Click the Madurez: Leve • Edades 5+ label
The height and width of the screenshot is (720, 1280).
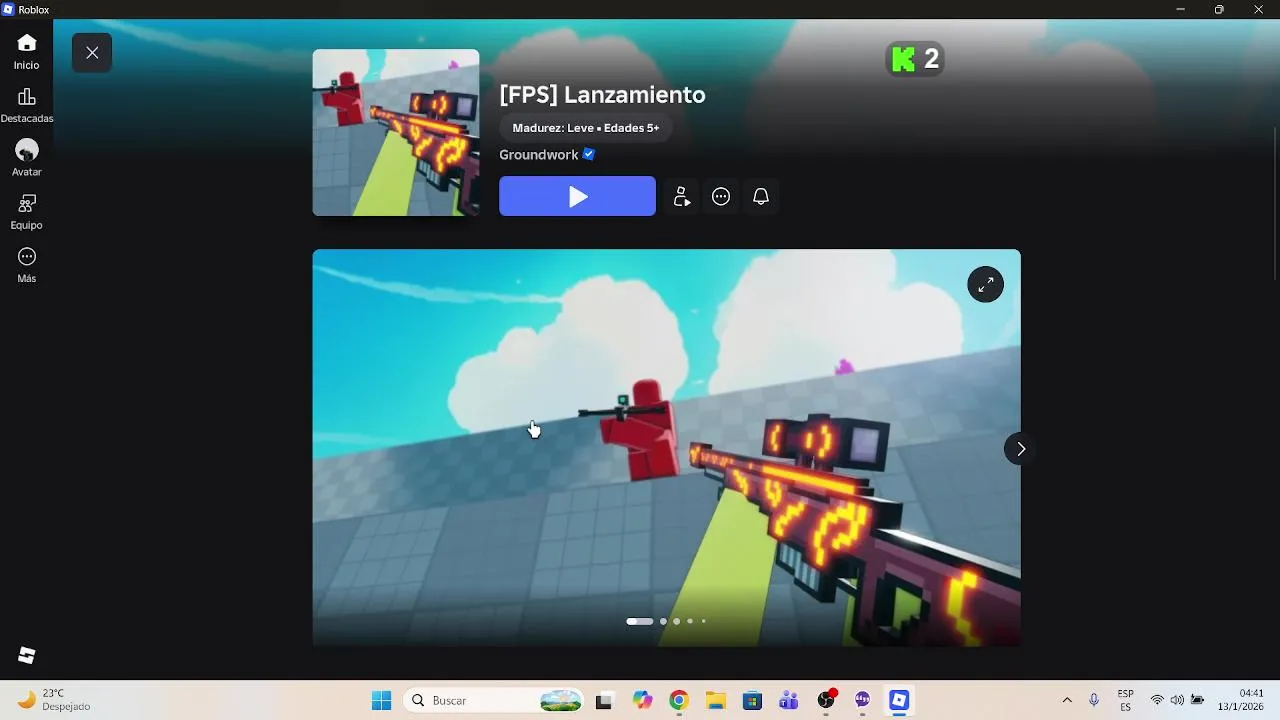(586, 128)
